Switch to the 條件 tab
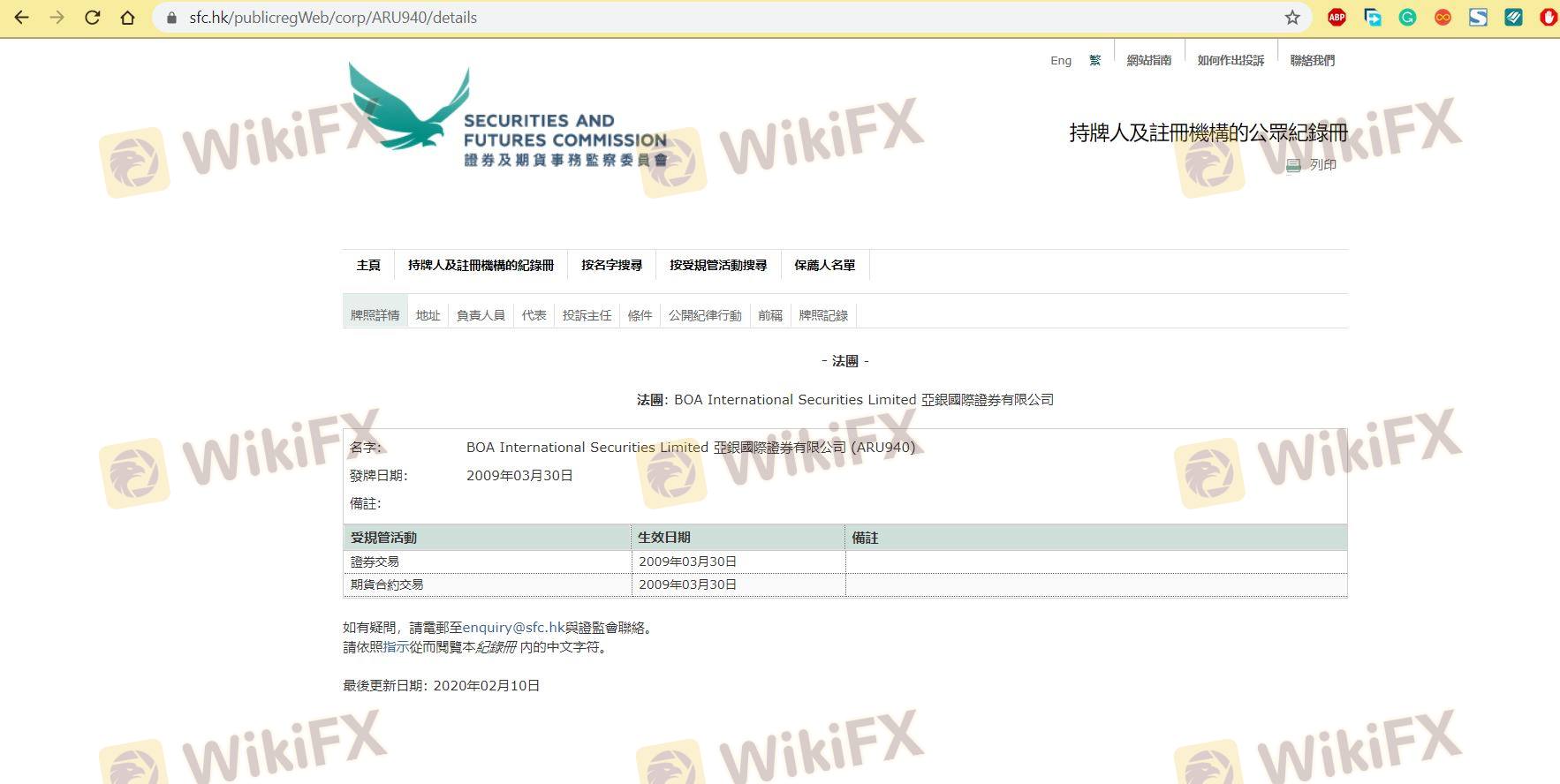This screenshot has width=1560, height=784. pos(640,315)
